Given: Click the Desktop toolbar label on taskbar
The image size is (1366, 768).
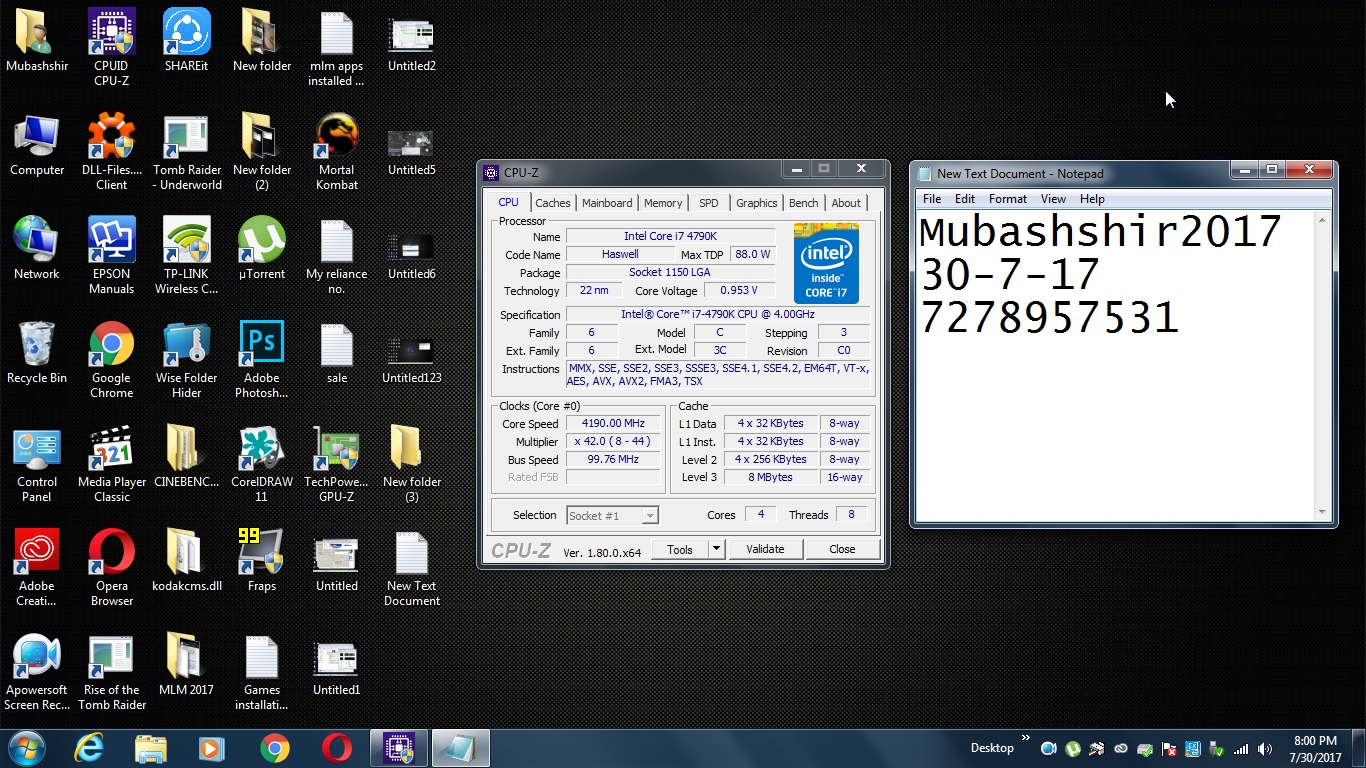Looking at the screenshot, I should click(x=991, y=748).
